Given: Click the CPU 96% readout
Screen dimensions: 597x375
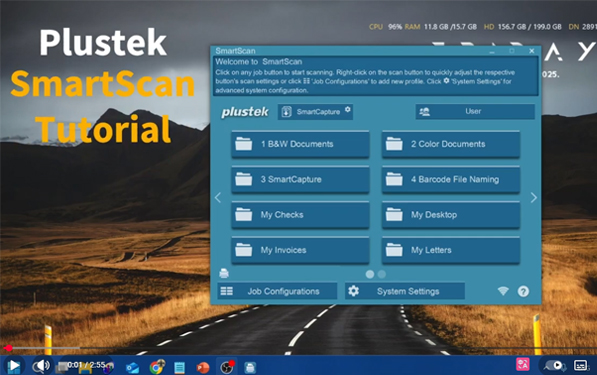Looking at the screenshot, I should point(385,27).
